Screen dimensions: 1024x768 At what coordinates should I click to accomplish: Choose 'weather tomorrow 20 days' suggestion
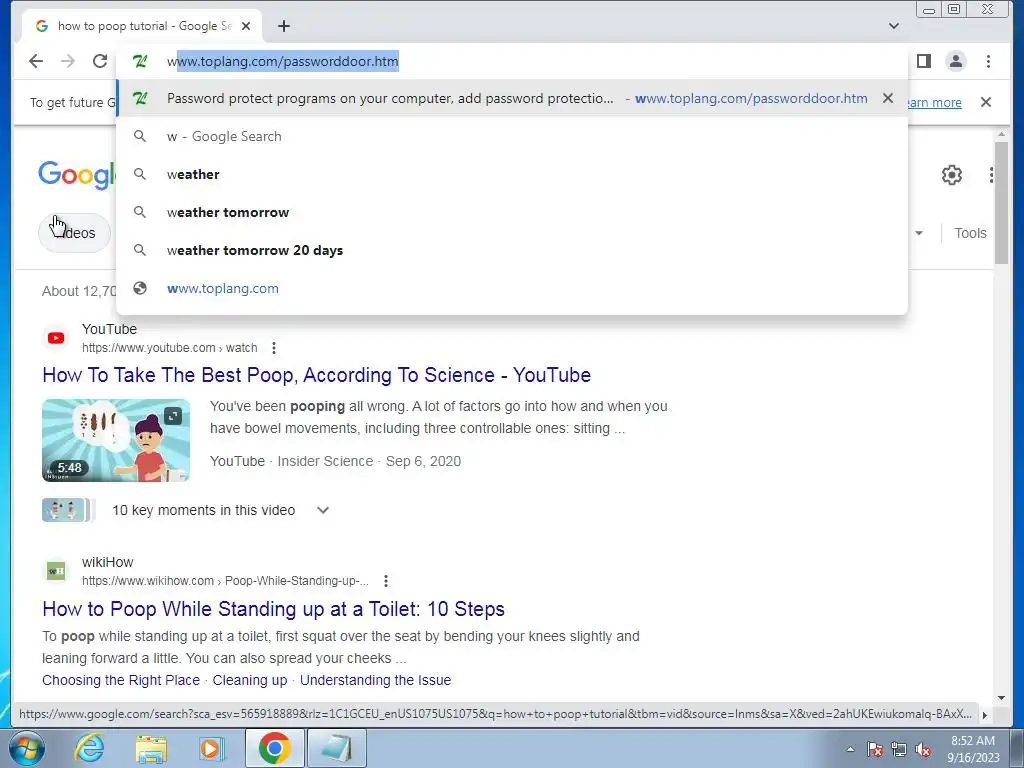[512, 250]
